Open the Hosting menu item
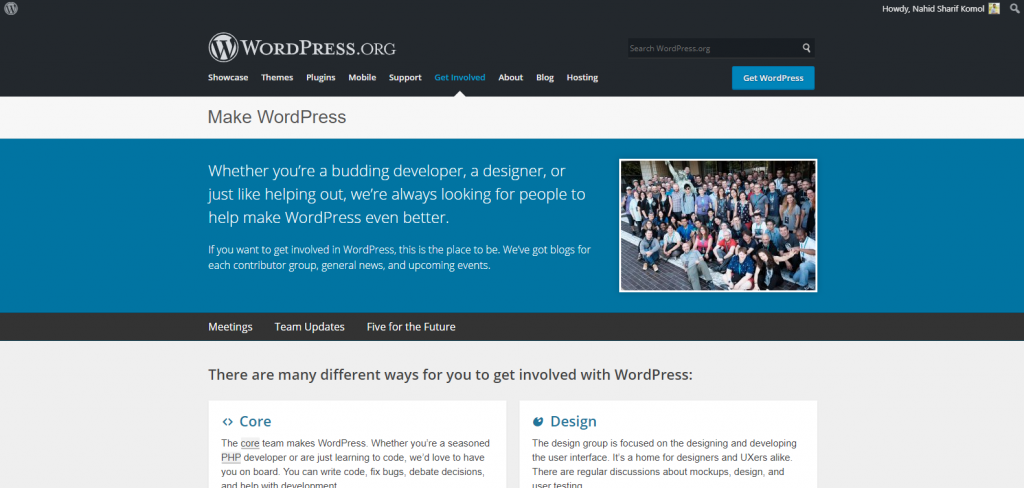Image resolution: width=1024 pixels, height=488 pixels. tap(582, 77)
